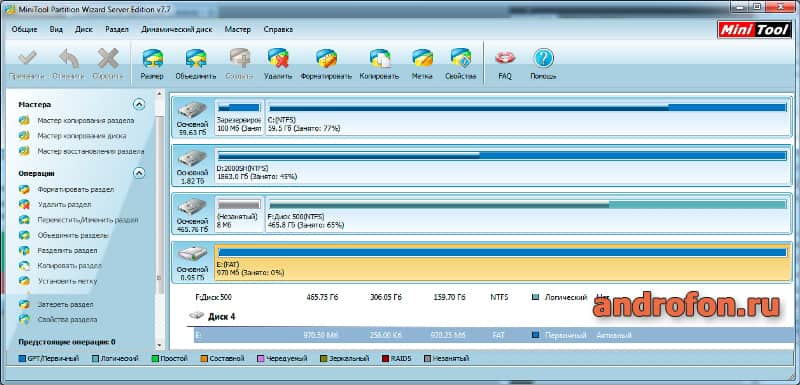Click the Размер (resize) toolbar icon
Viewport: 800px width, 385px height.
pyautogui.click(x=152, y=58)
